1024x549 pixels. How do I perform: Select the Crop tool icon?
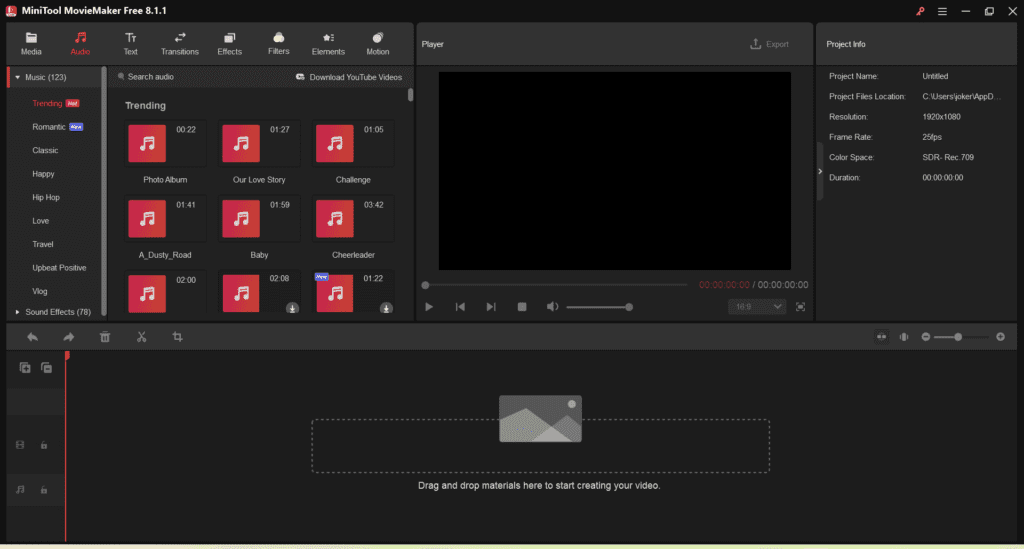177,337
